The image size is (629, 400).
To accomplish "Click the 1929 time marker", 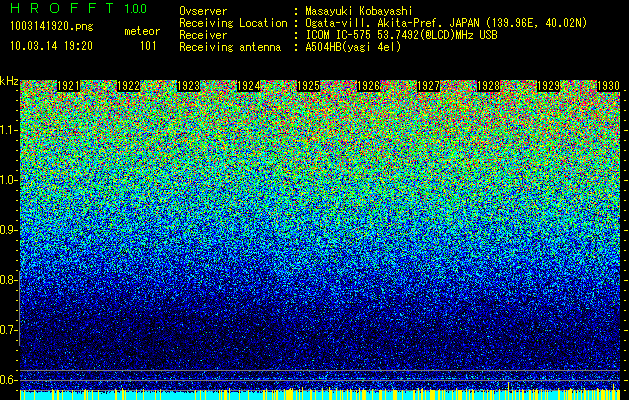I will click(x=549, y=86).
